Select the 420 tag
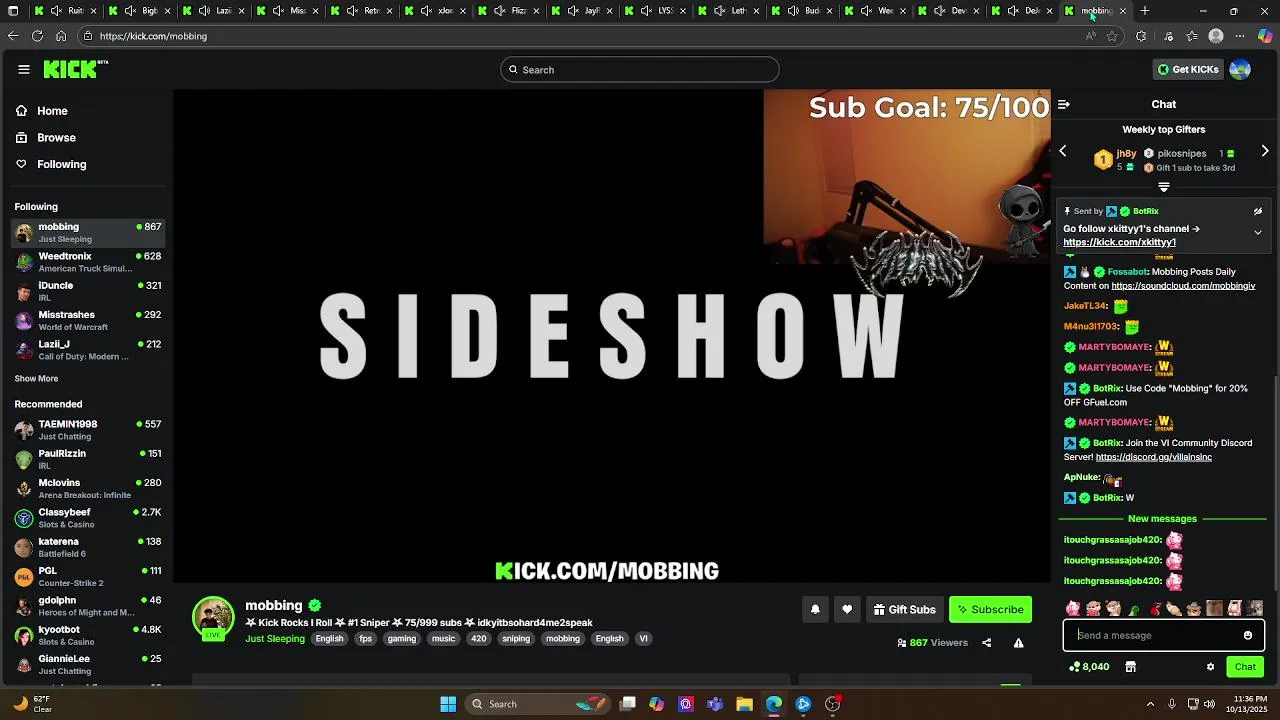This screenshot has height=720, width=1280. 479,639
